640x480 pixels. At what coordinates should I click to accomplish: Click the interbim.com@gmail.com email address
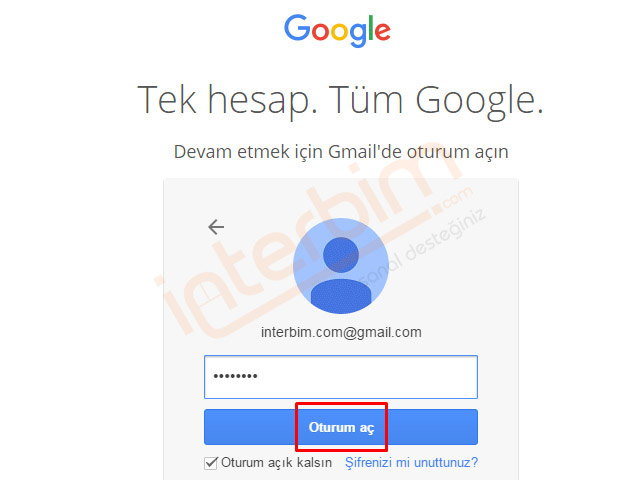(x=341, y=332)
